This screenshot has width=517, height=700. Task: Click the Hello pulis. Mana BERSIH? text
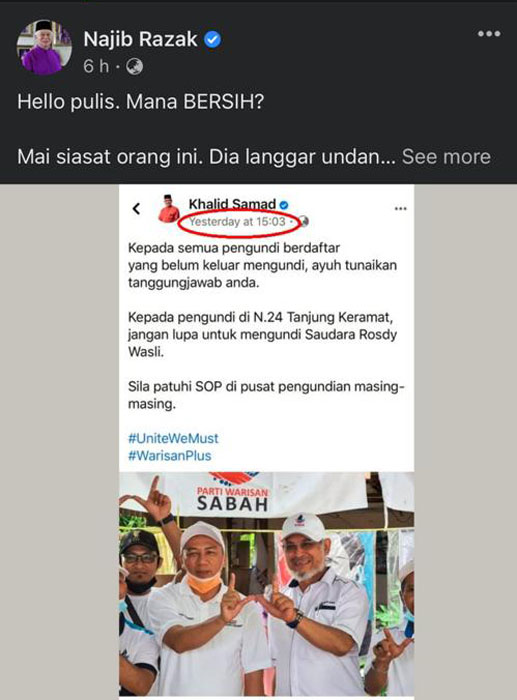click(141, 101)
